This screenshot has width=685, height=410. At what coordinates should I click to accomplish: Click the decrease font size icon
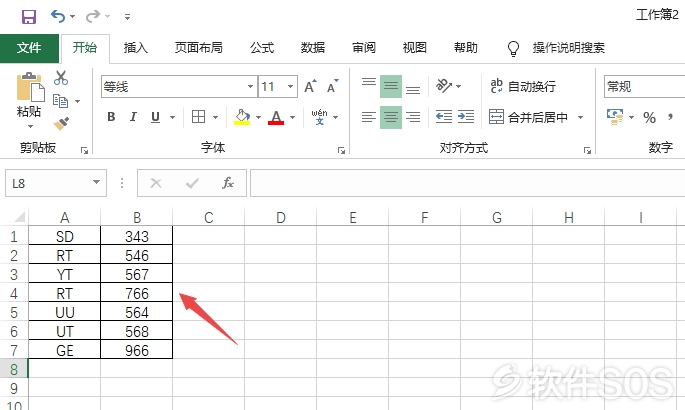pyautogui.click(x=333, y=86)
